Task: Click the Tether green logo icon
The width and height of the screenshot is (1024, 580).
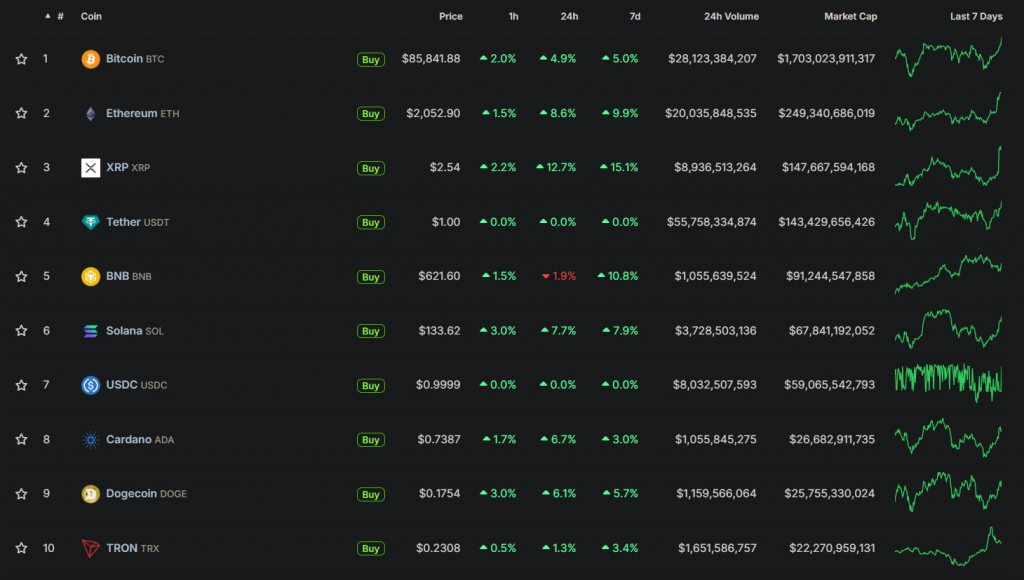Action: 91,222
